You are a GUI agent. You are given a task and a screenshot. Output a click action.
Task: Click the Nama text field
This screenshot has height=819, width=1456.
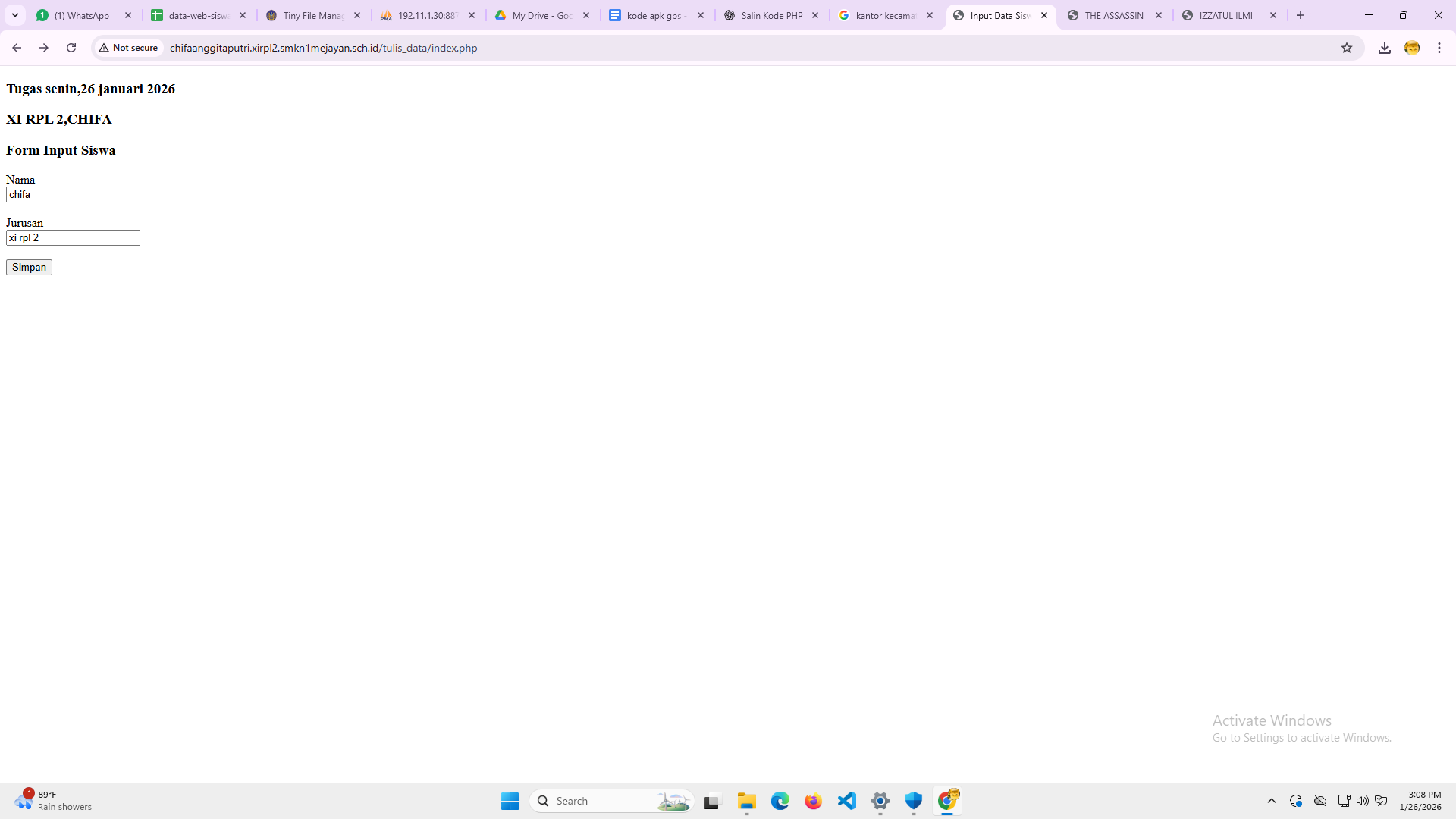[73, 195]
